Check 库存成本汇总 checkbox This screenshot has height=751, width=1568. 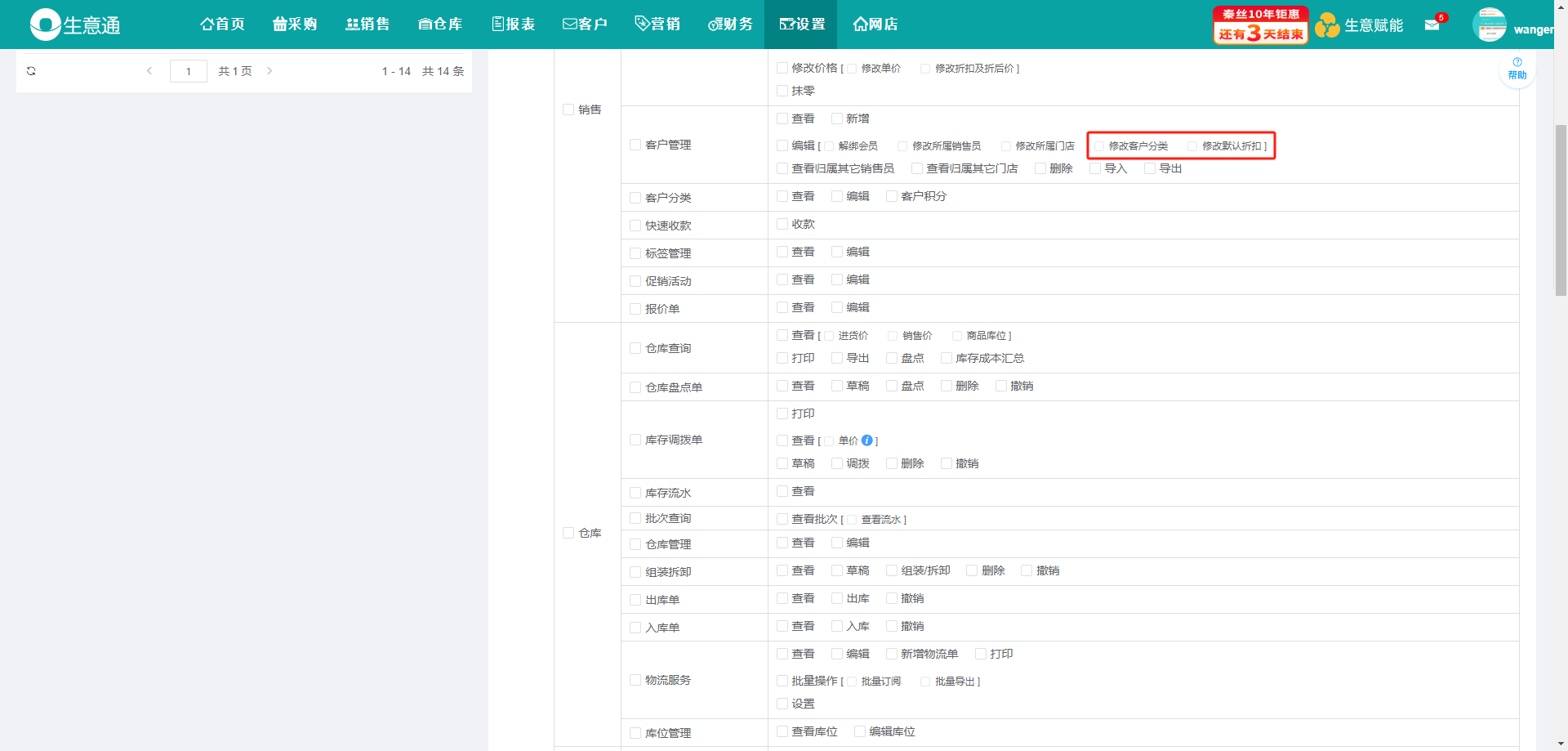pyautogui.click(x=947, y=358)
